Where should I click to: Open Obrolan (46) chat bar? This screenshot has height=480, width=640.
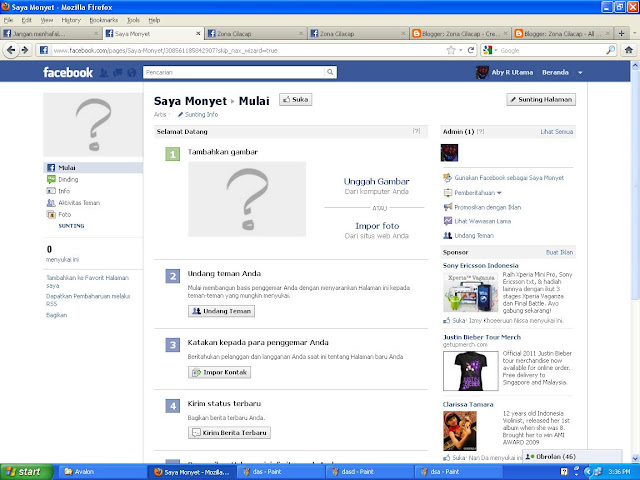(x=572, y=457)
